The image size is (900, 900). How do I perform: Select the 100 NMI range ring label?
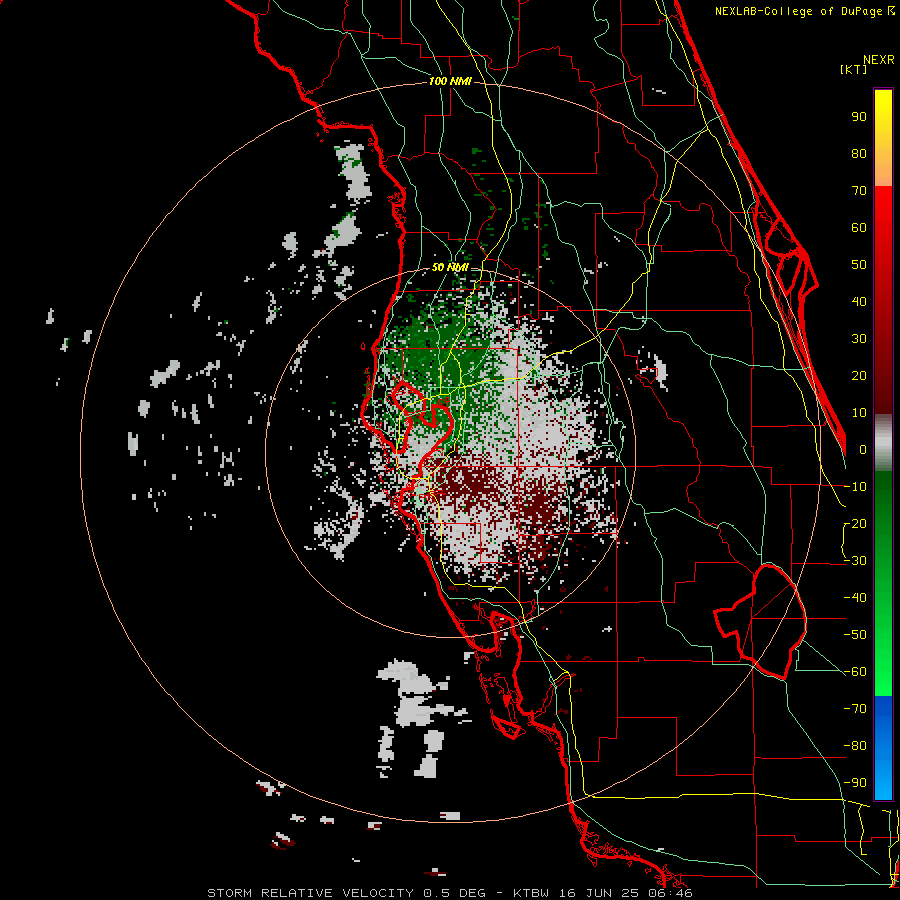tap(450, 81)
